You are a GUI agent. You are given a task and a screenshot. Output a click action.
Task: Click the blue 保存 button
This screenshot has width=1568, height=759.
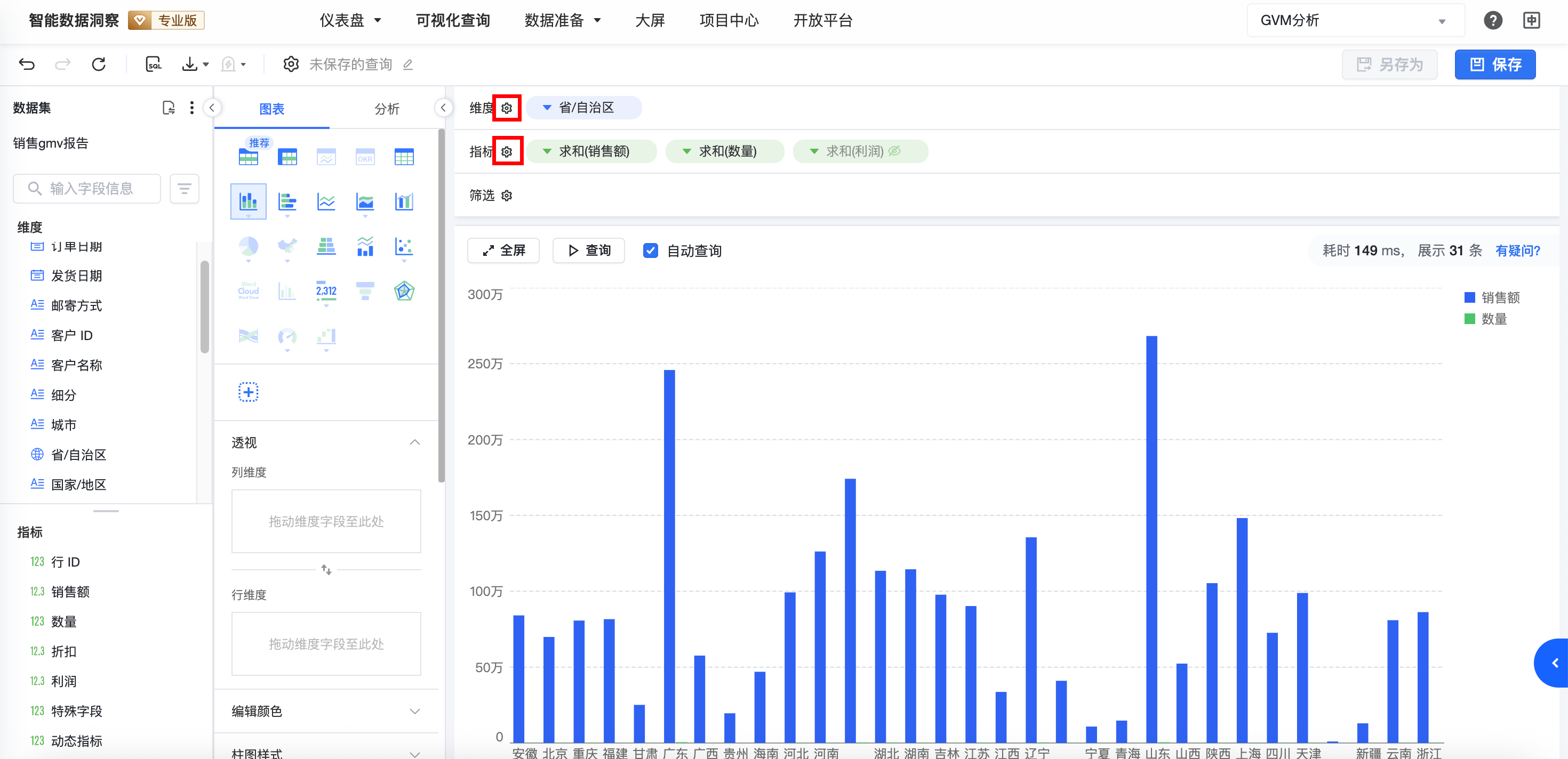pyautogui.click(x=1494, y=64)
